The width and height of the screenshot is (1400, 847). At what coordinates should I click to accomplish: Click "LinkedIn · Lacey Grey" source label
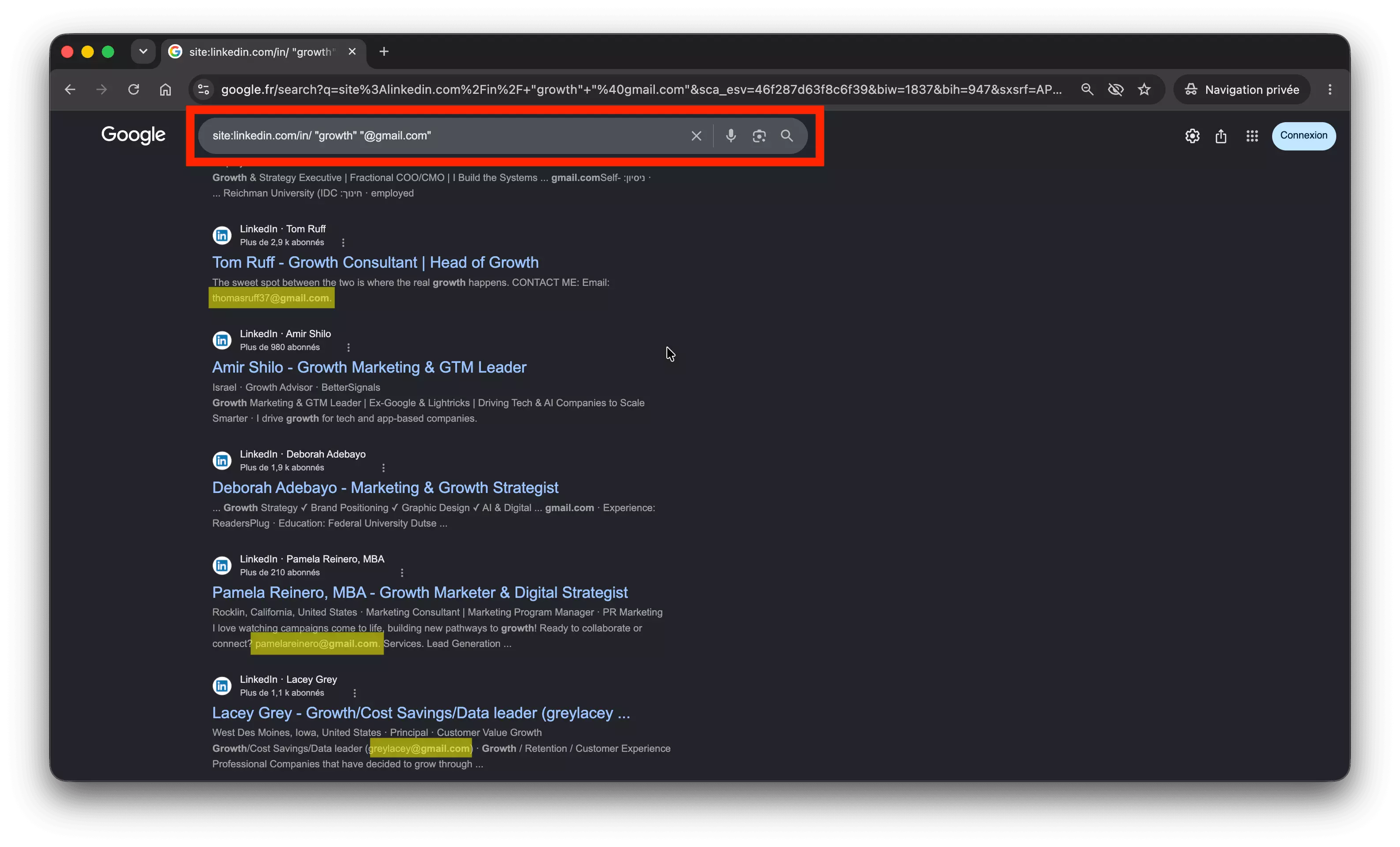(288, 679)
